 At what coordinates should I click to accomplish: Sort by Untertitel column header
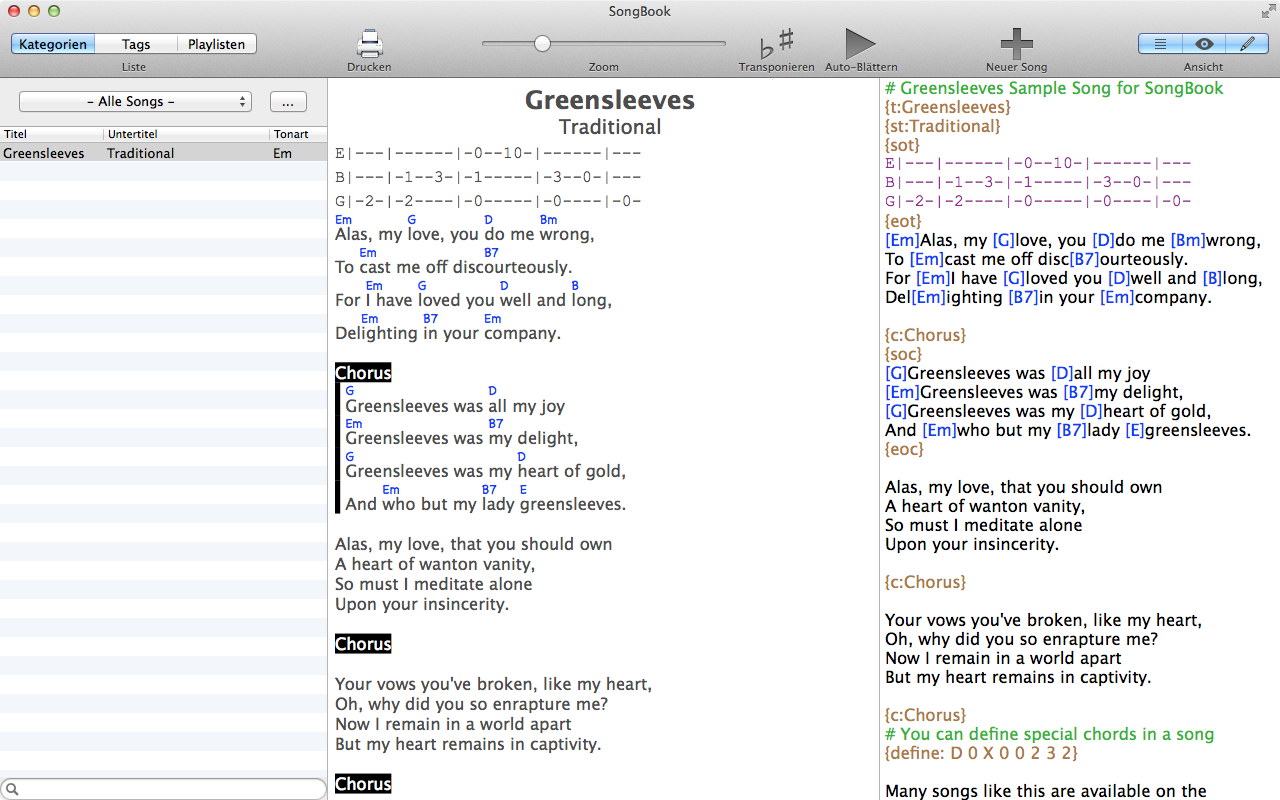[x=187, y=134]
